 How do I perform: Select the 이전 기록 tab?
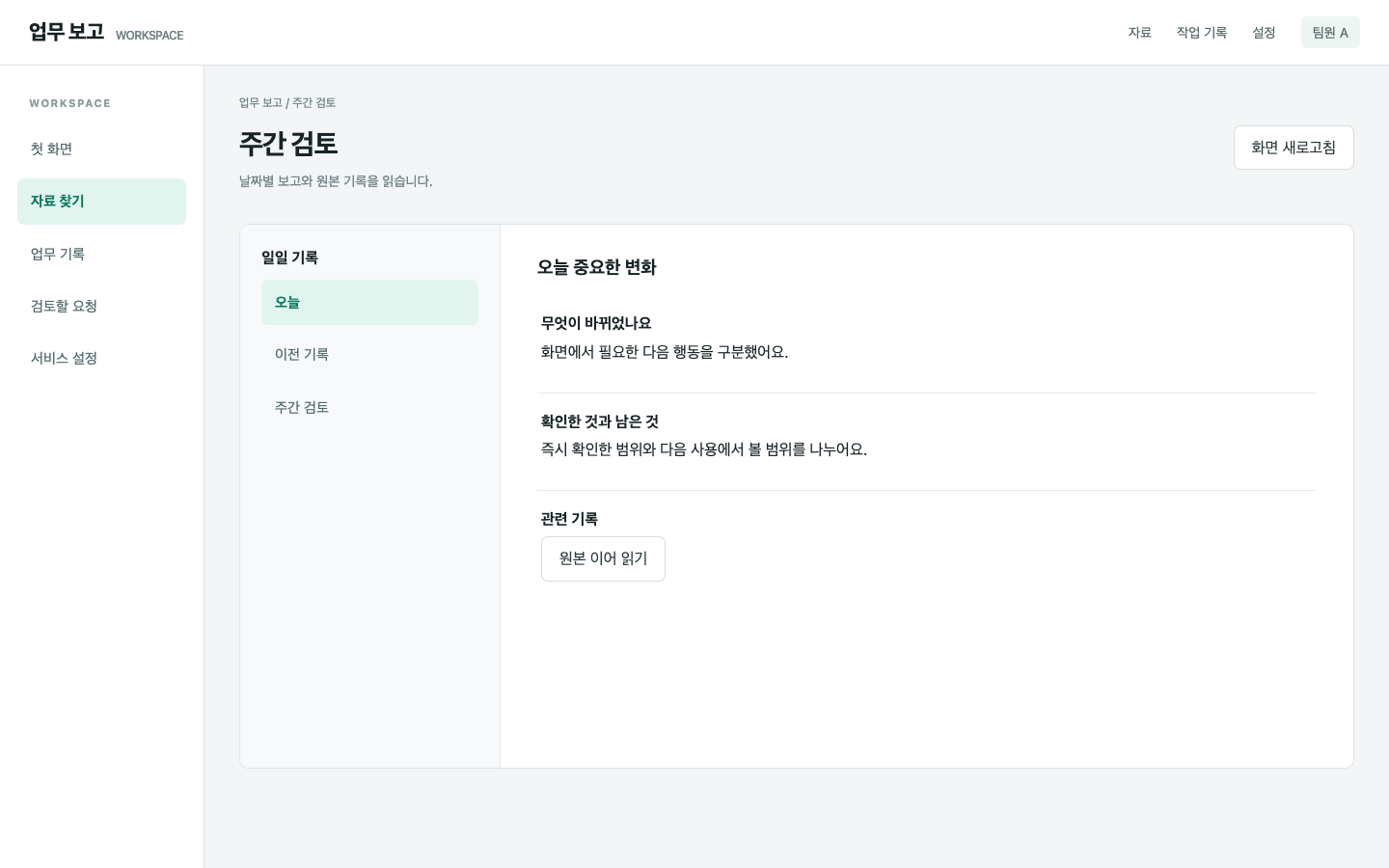369,354
